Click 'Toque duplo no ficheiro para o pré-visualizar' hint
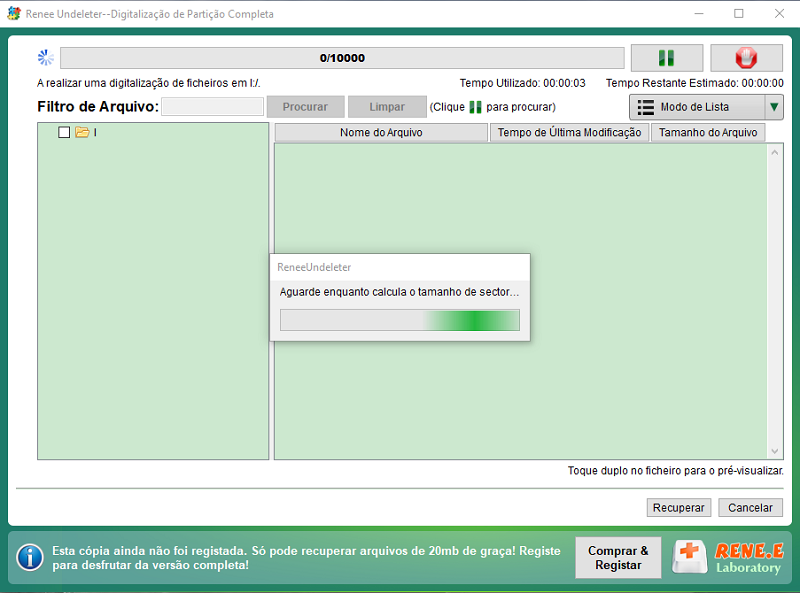The width and height of the screenshot is (800, 593). tap(676, 471)
